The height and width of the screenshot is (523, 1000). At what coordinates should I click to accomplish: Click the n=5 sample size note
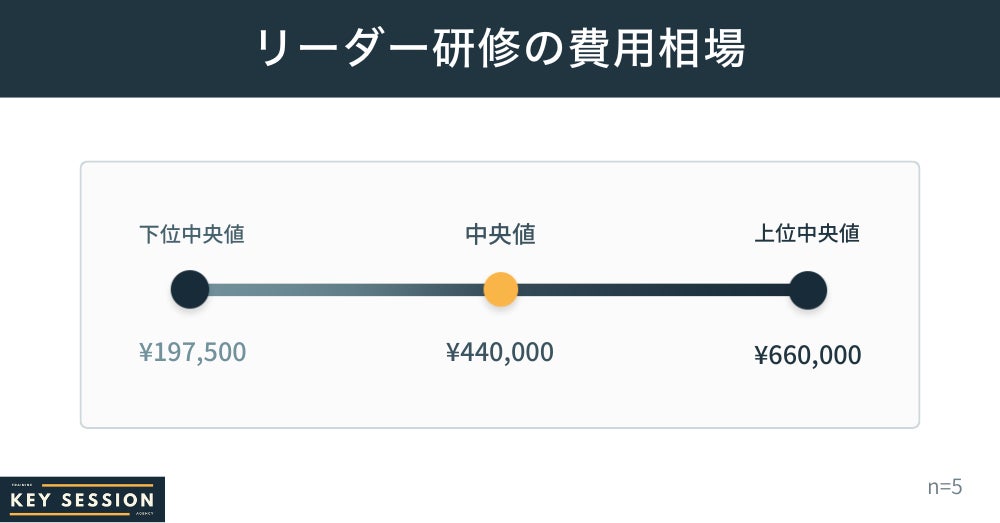(944, 487)
